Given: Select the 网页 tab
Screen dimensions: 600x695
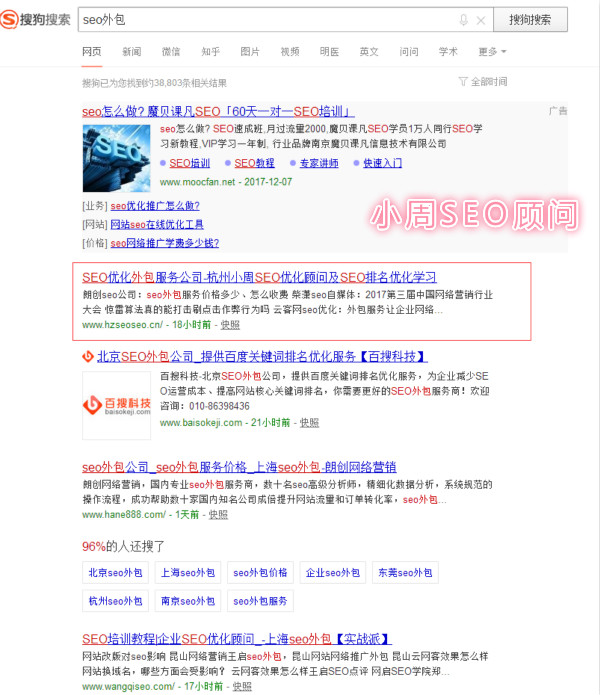Looking at the screenshot, I should [x=92, y=51].
